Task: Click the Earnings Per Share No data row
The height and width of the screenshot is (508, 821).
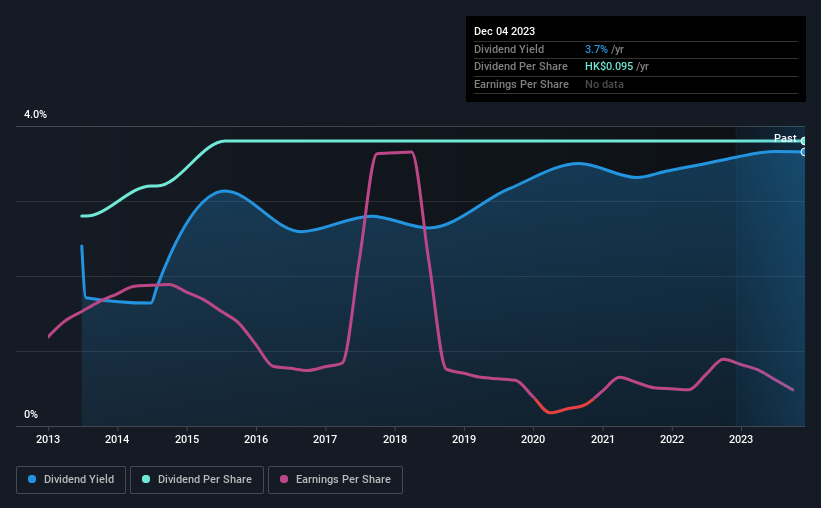Action: pos(636,84)
